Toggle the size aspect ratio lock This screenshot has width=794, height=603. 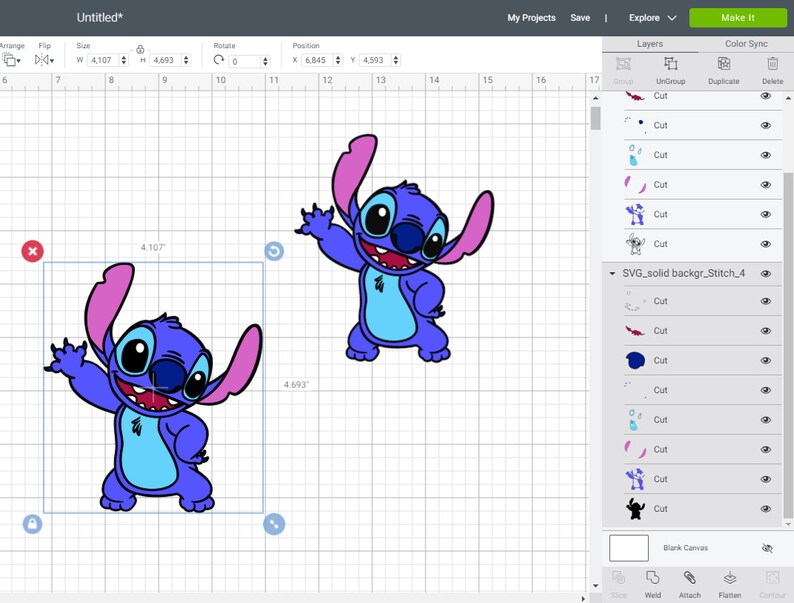coord(140,49)
